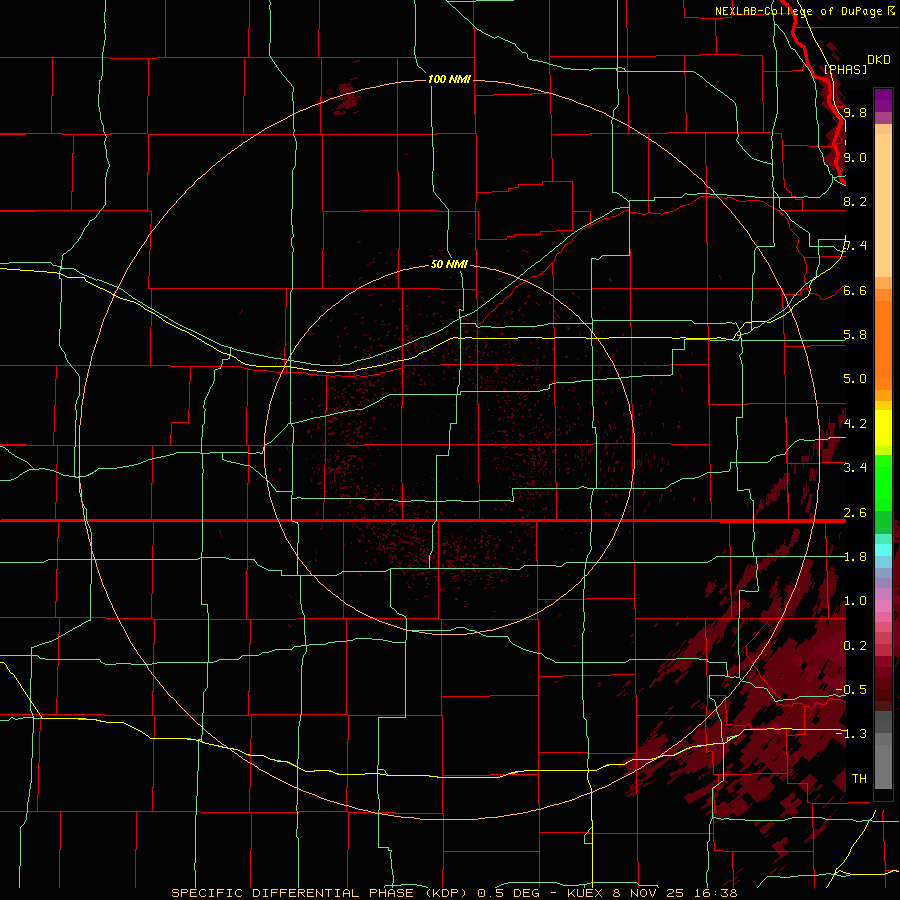Pick the yellow segment of the color bar
This screenshot has height=900, width=900.
coord(883,428)
